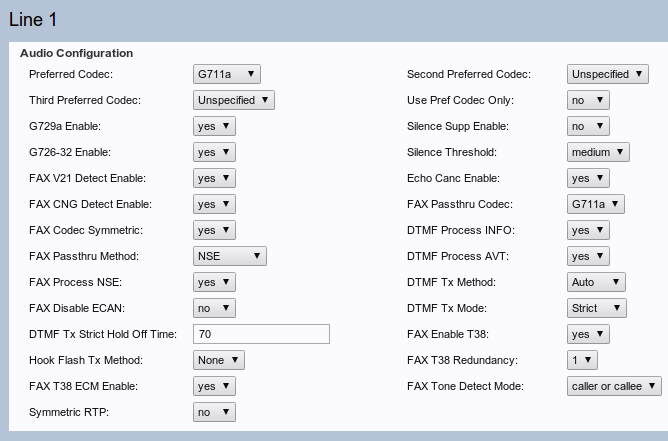This screenshot has height=441, width=668.
Task: Click the DTMF Tx Strict Hold Off Time field
Action: [x=261, y=334]
